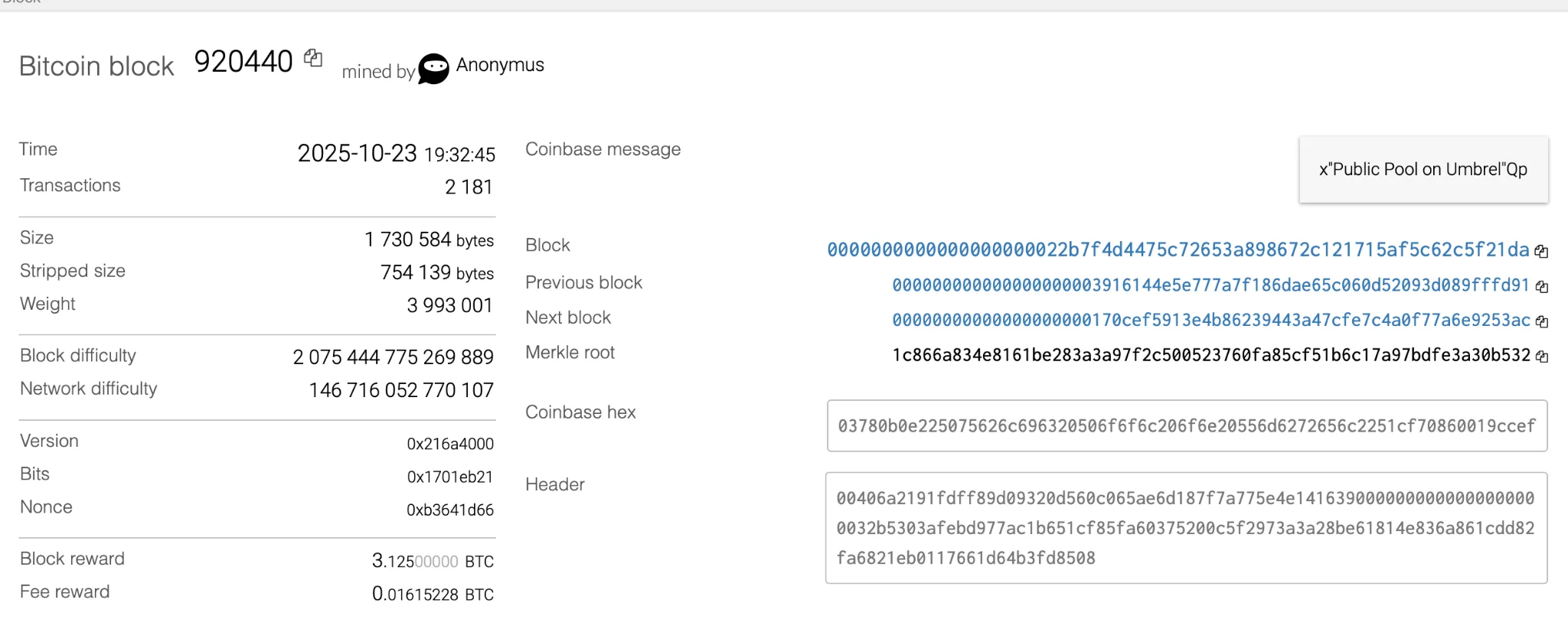Click the block number 920440
1568x632 pixels.
[x=243, y=62]
